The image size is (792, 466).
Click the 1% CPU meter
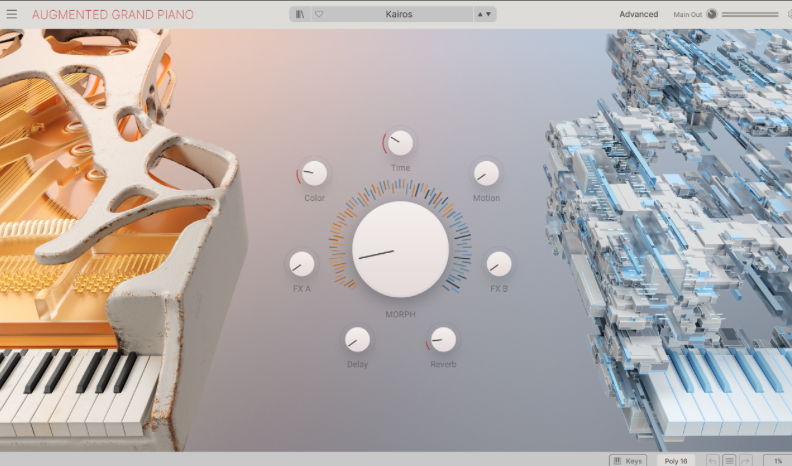(x=778, y=460)
